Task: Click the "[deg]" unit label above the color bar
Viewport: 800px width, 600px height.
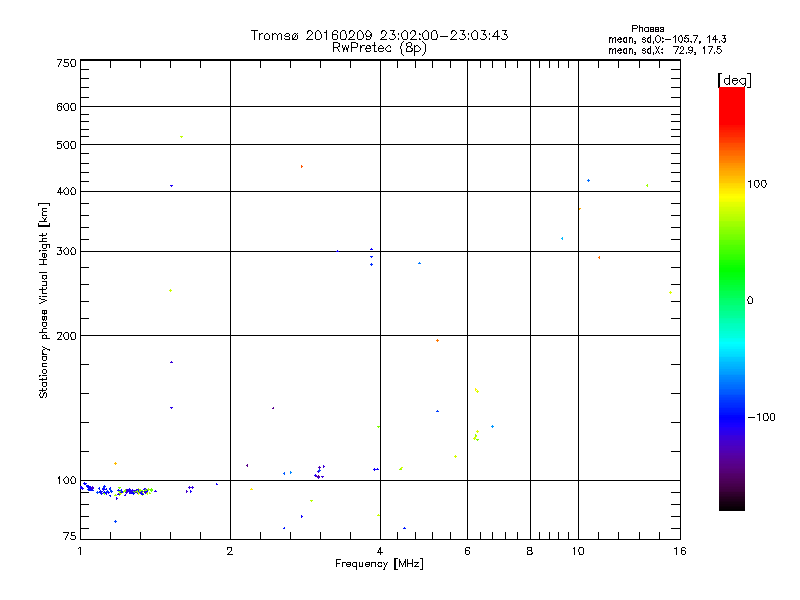Action: [734, 80]
